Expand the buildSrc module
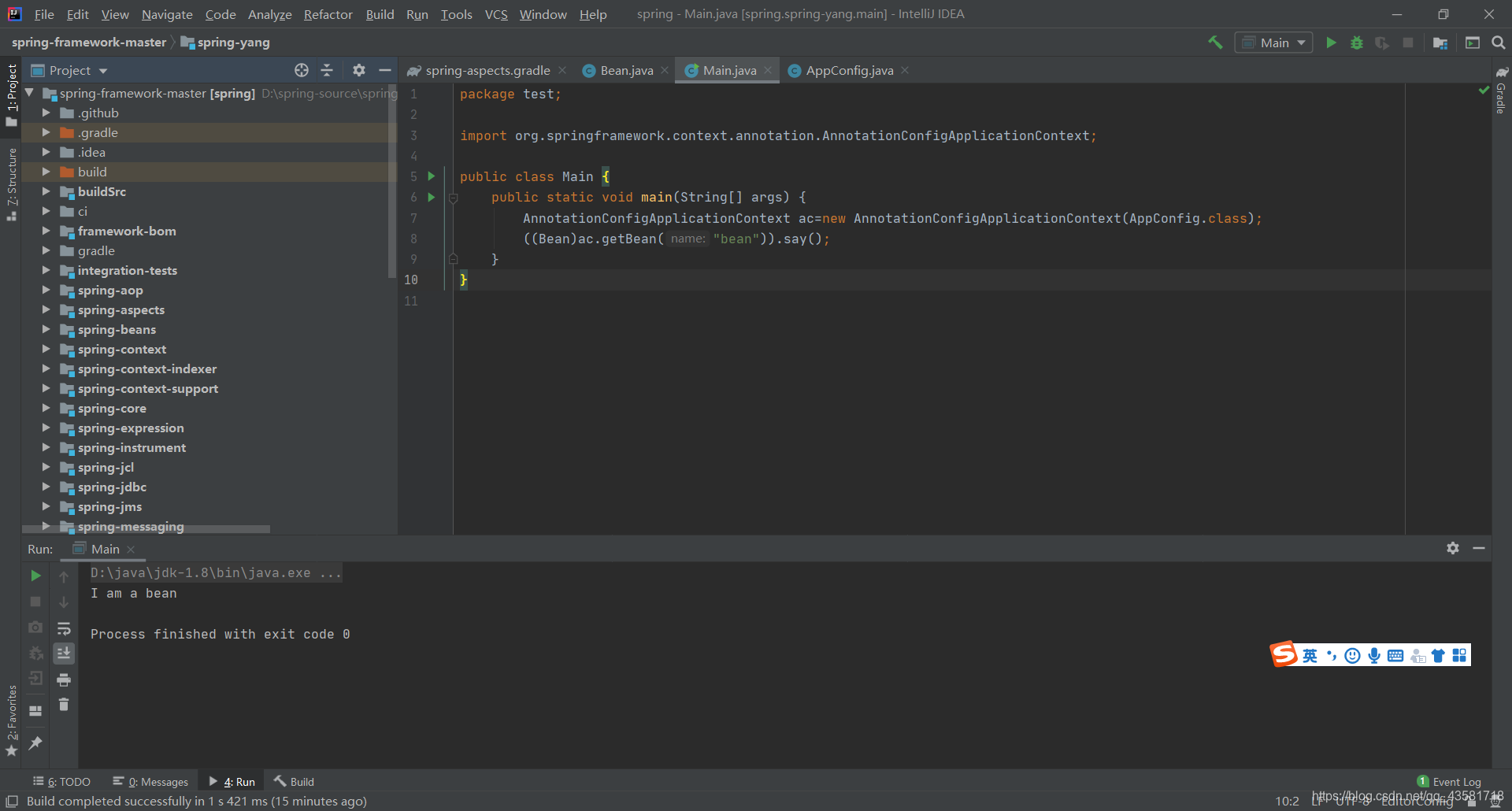Image resolution: width=1512 pixels, height=811 pixels. tap(46, 191)
